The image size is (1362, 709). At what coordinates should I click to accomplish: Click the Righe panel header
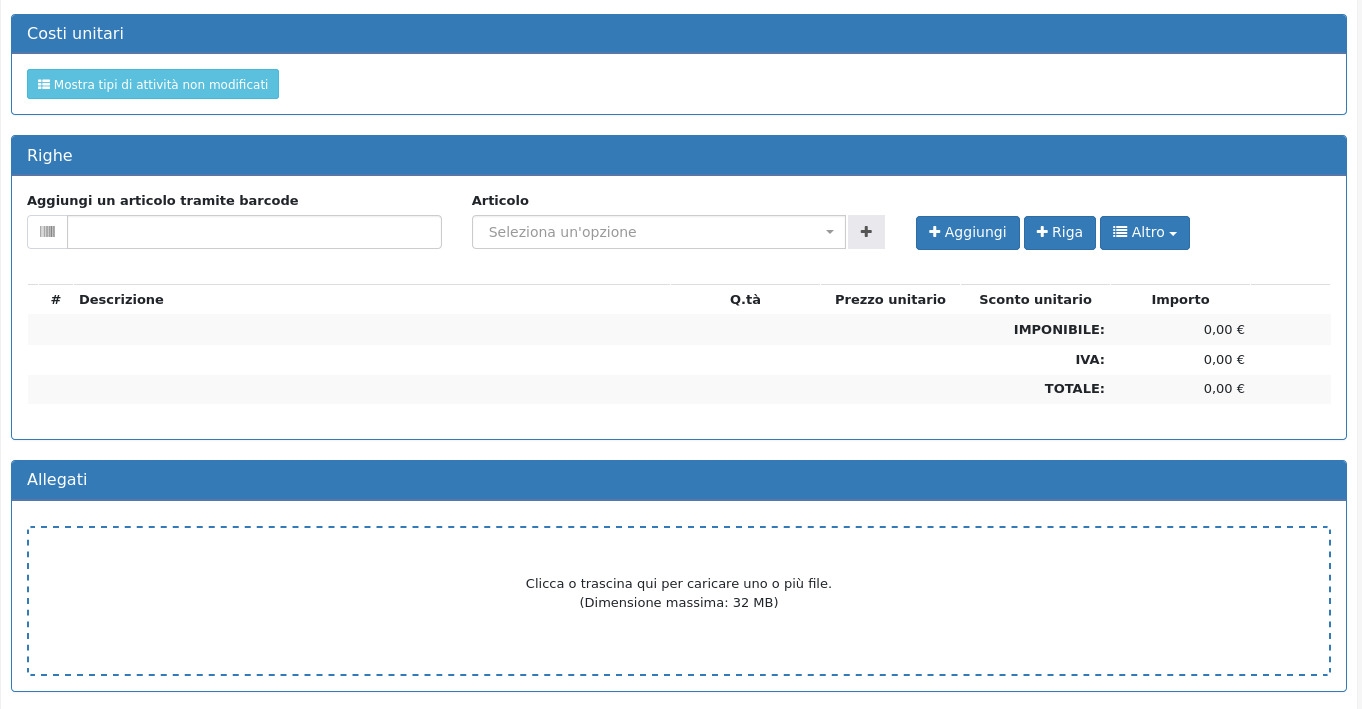coord(678,156)
